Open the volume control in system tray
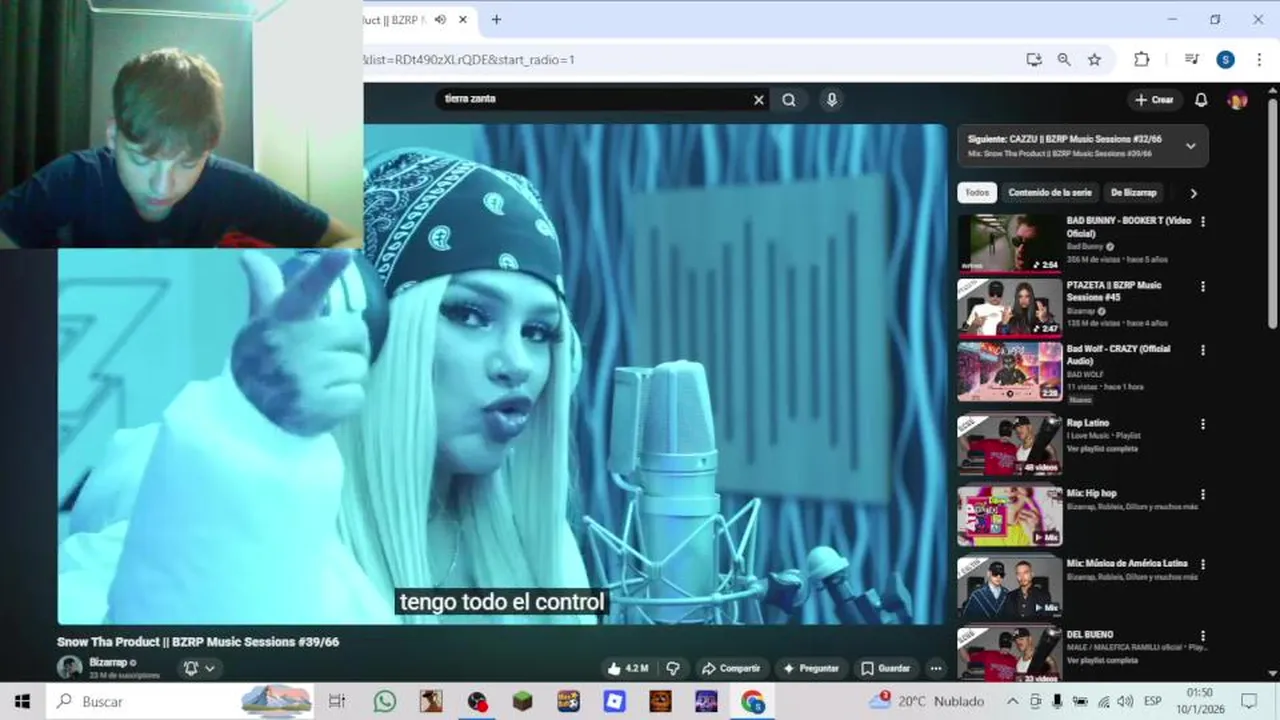Viewport: 1280px width, 720px height. [x=1125, y=702]
